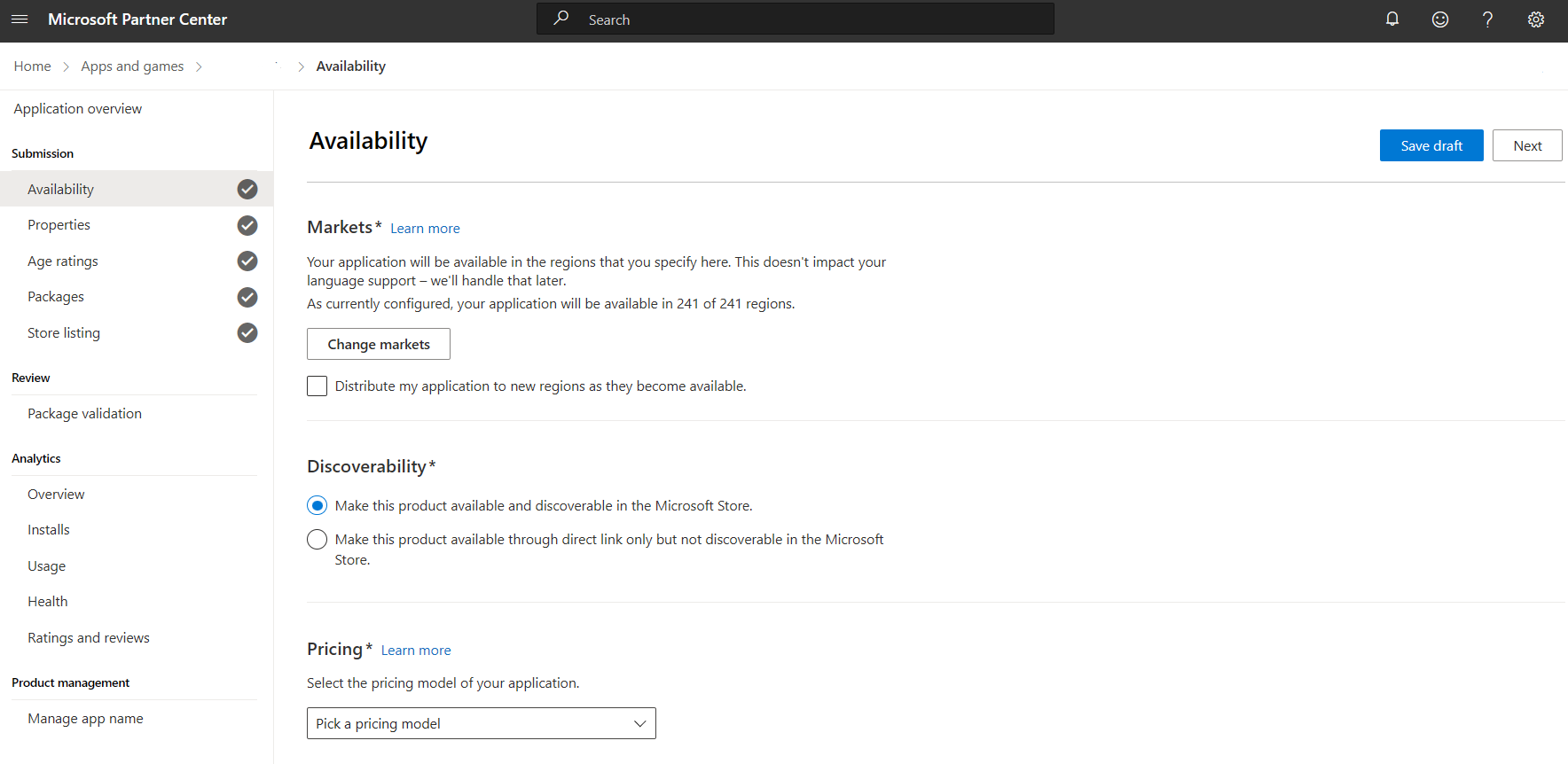Open Apps and games breadcrumb

[132, 66]
